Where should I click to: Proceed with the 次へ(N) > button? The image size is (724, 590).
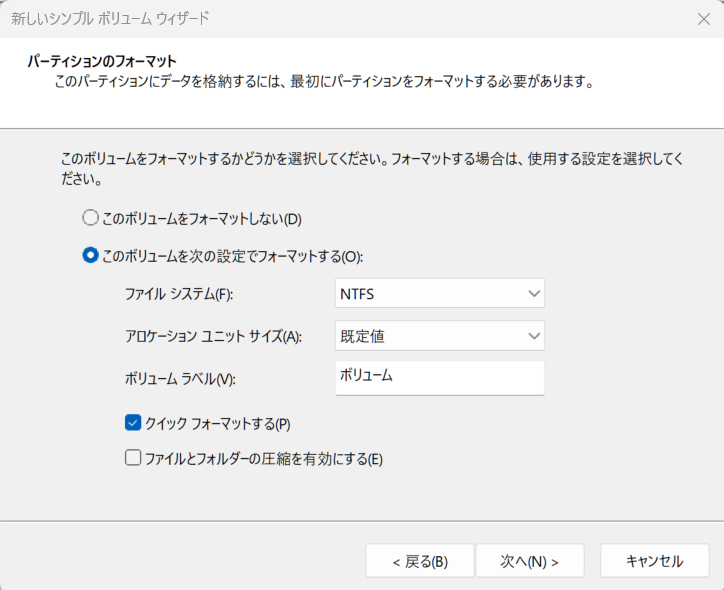coord(530,561)
